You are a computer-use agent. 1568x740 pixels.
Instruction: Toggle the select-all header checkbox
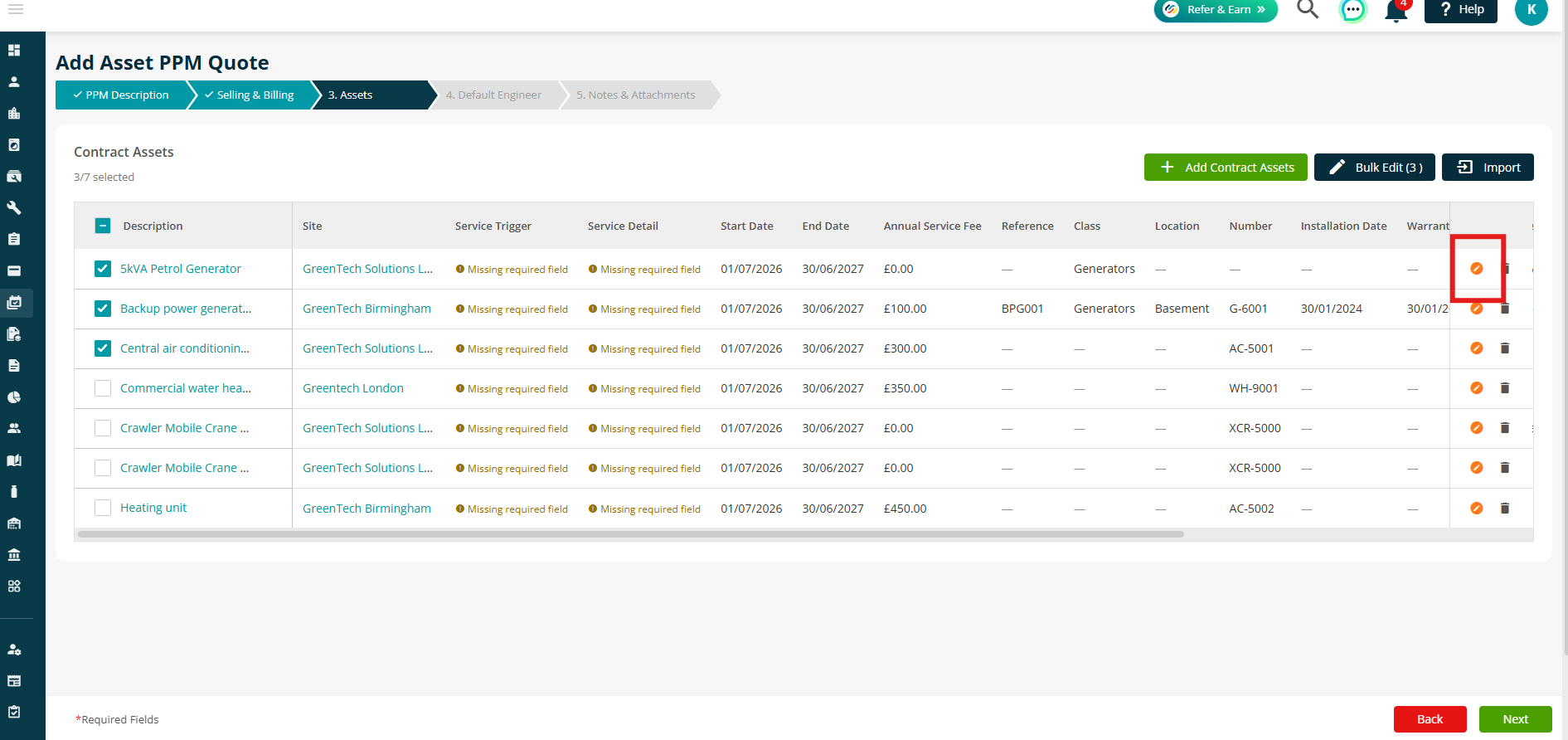[103, 226]
